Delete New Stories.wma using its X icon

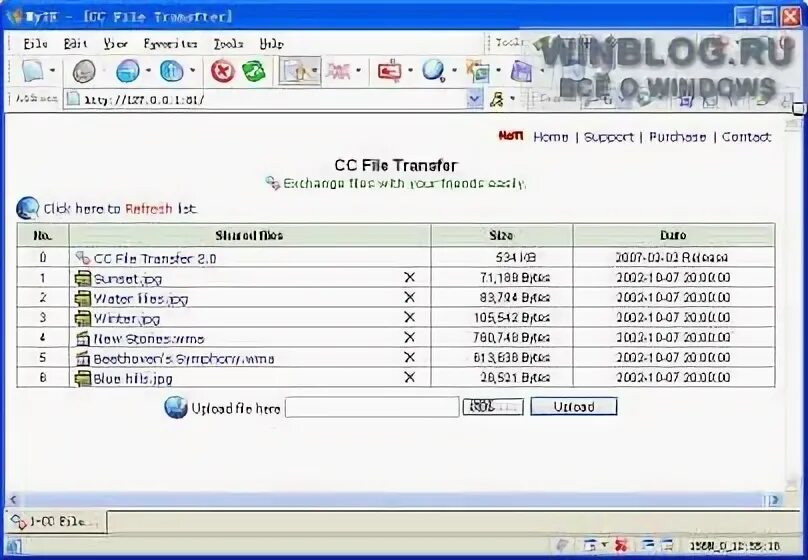click(x=410, y=337)
